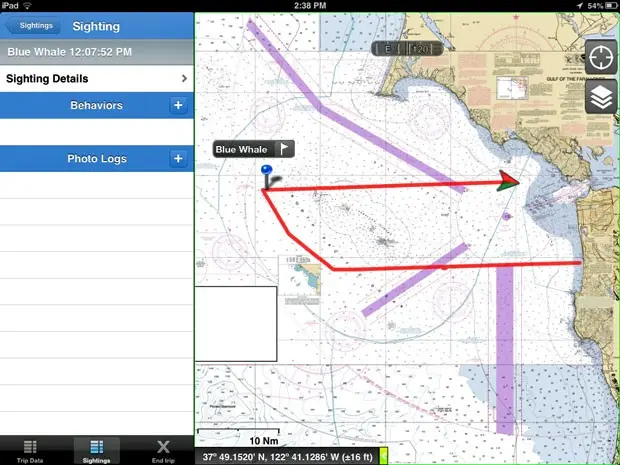Tap the red-green vessel position arrow

click(x=508, y=181)
